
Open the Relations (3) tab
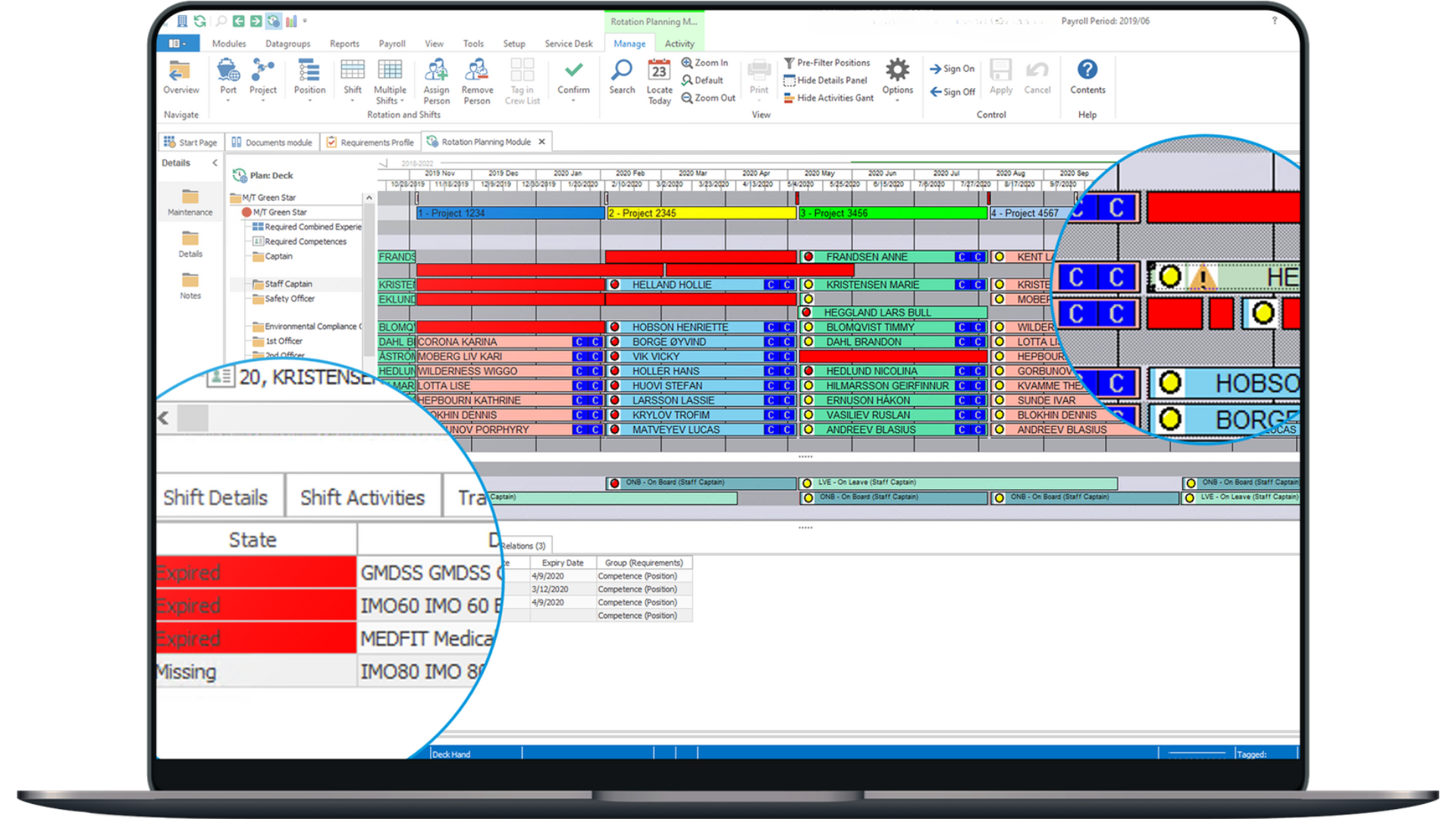pyautogui.click(x=523, y=546)
